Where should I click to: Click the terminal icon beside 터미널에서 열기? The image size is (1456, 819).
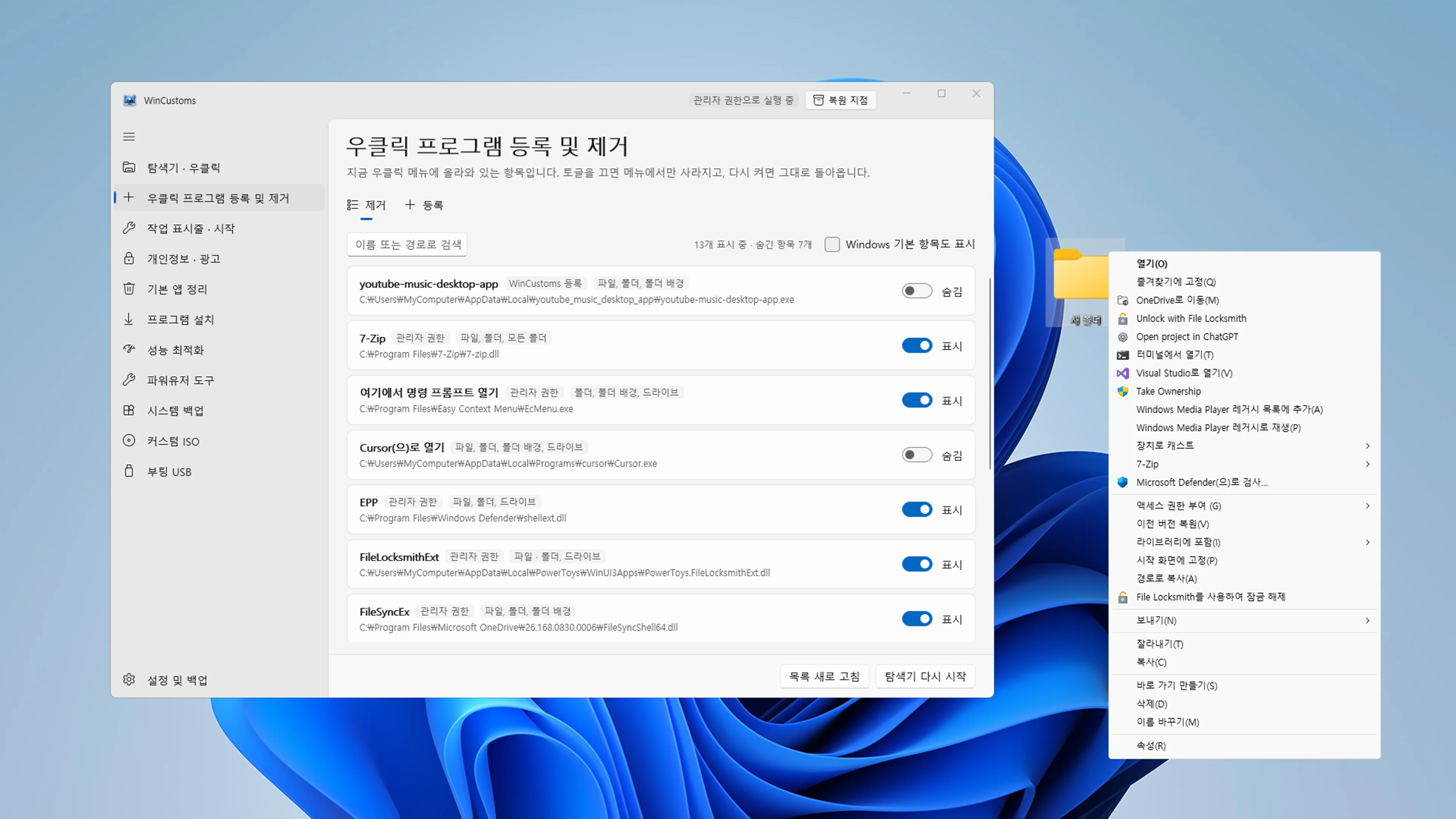1123,355
